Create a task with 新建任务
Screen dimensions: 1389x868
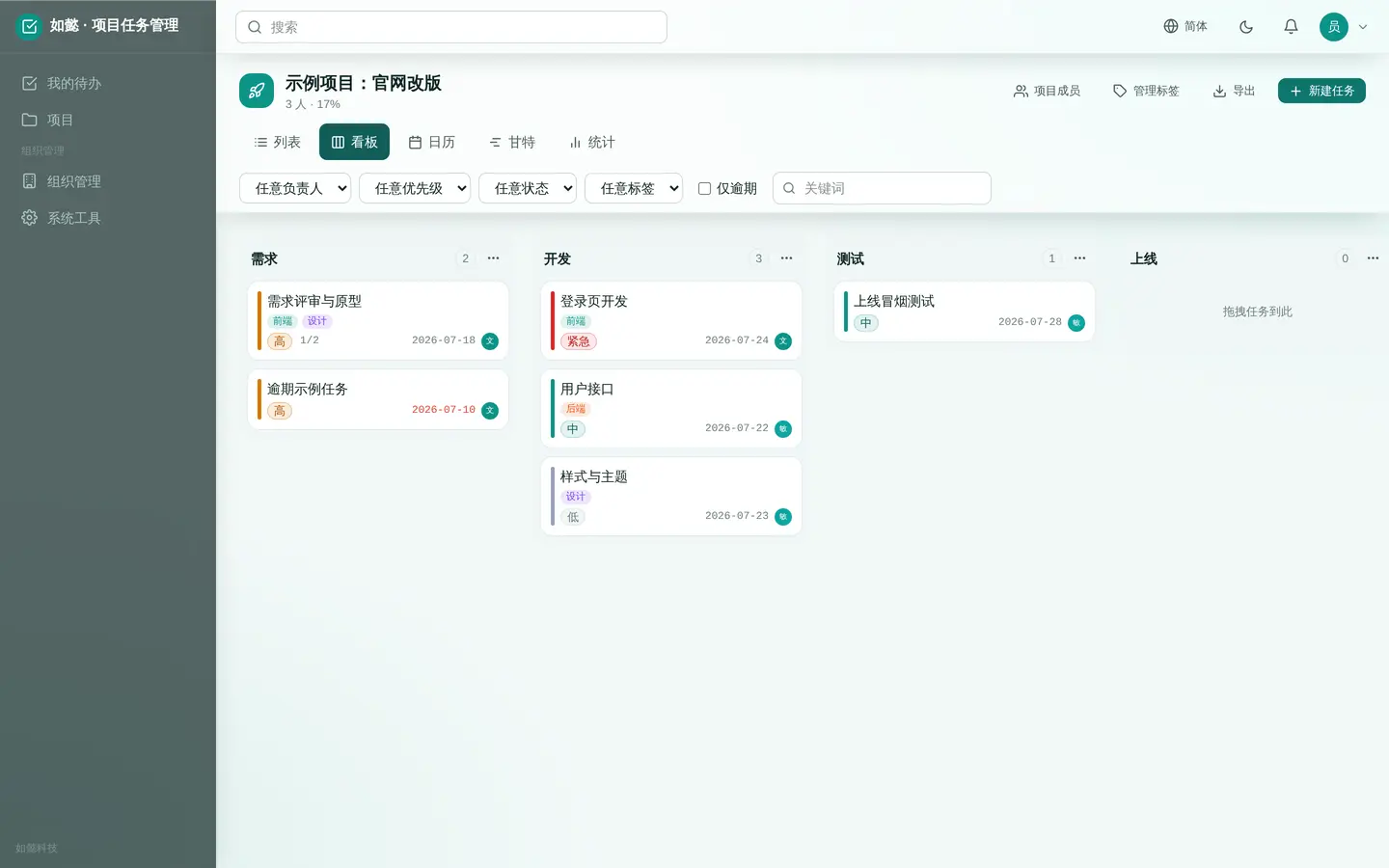click(x=1321, y=91)
